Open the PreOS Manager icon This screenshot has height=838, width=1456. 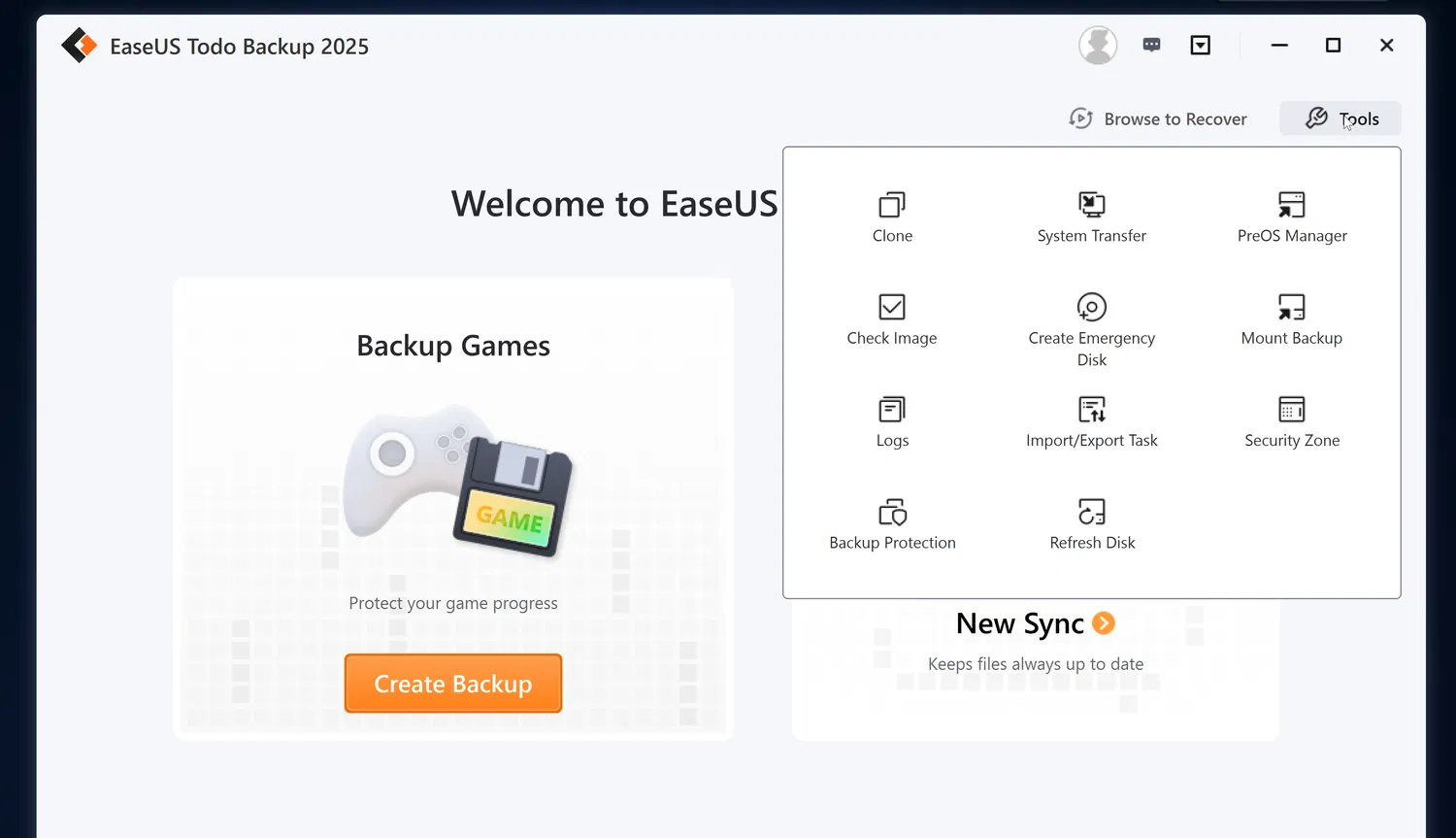click(x=1292, y=204)
